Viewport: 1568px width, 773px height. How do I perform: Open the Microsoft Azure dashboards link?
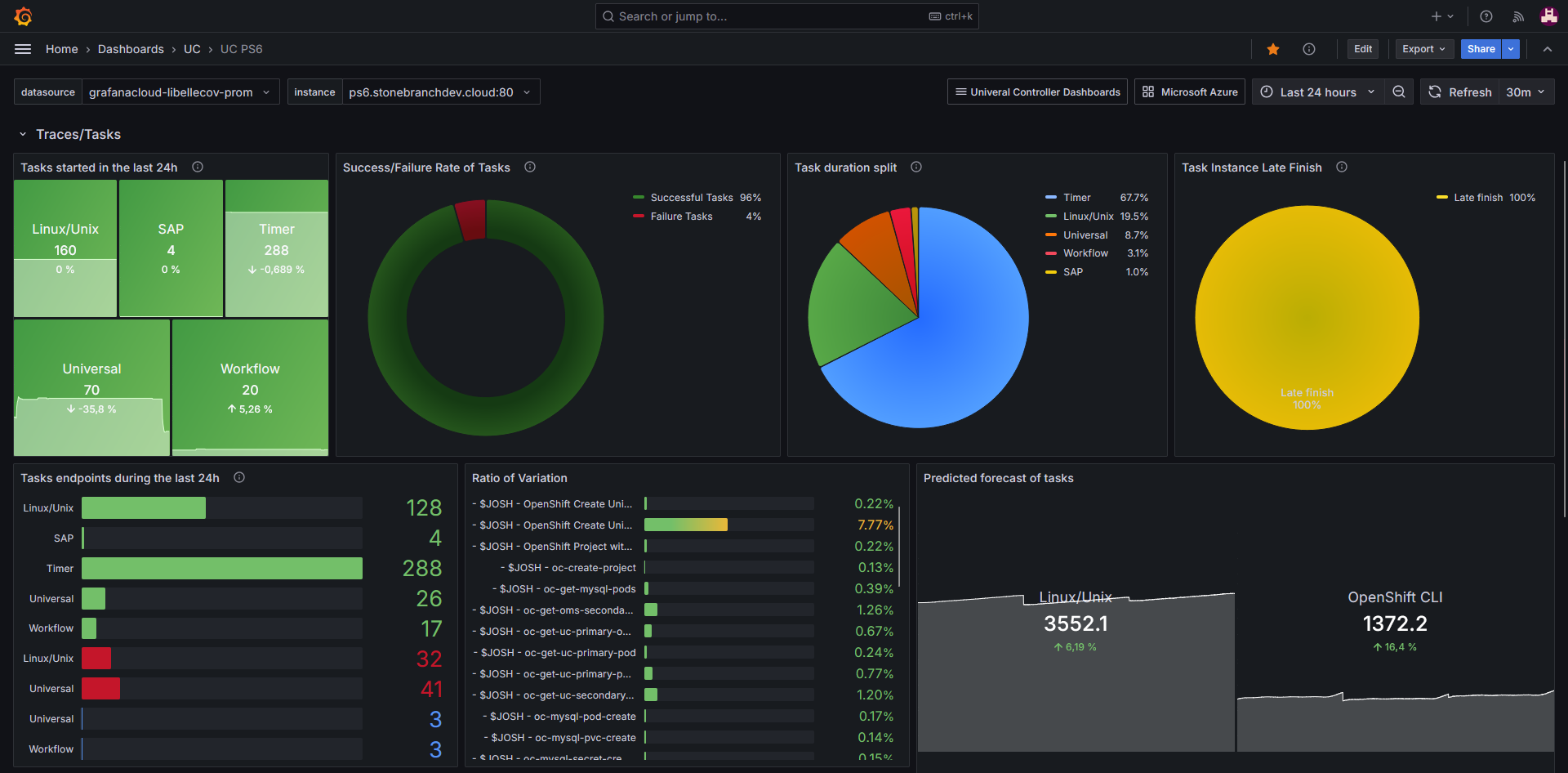click(1190, 92)
